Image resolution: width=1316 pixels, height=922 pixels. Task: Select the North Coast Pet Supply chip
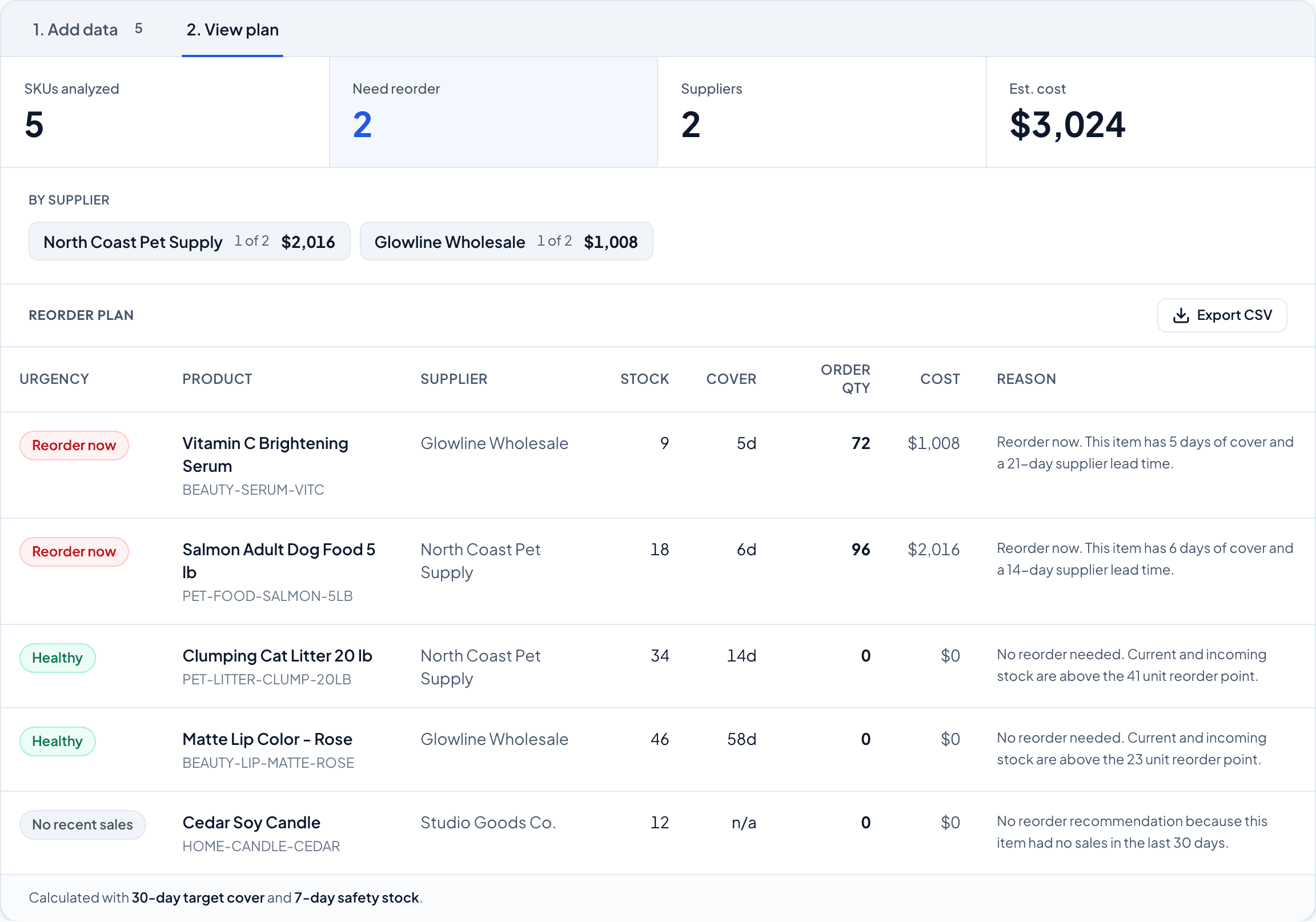[189, 242]
